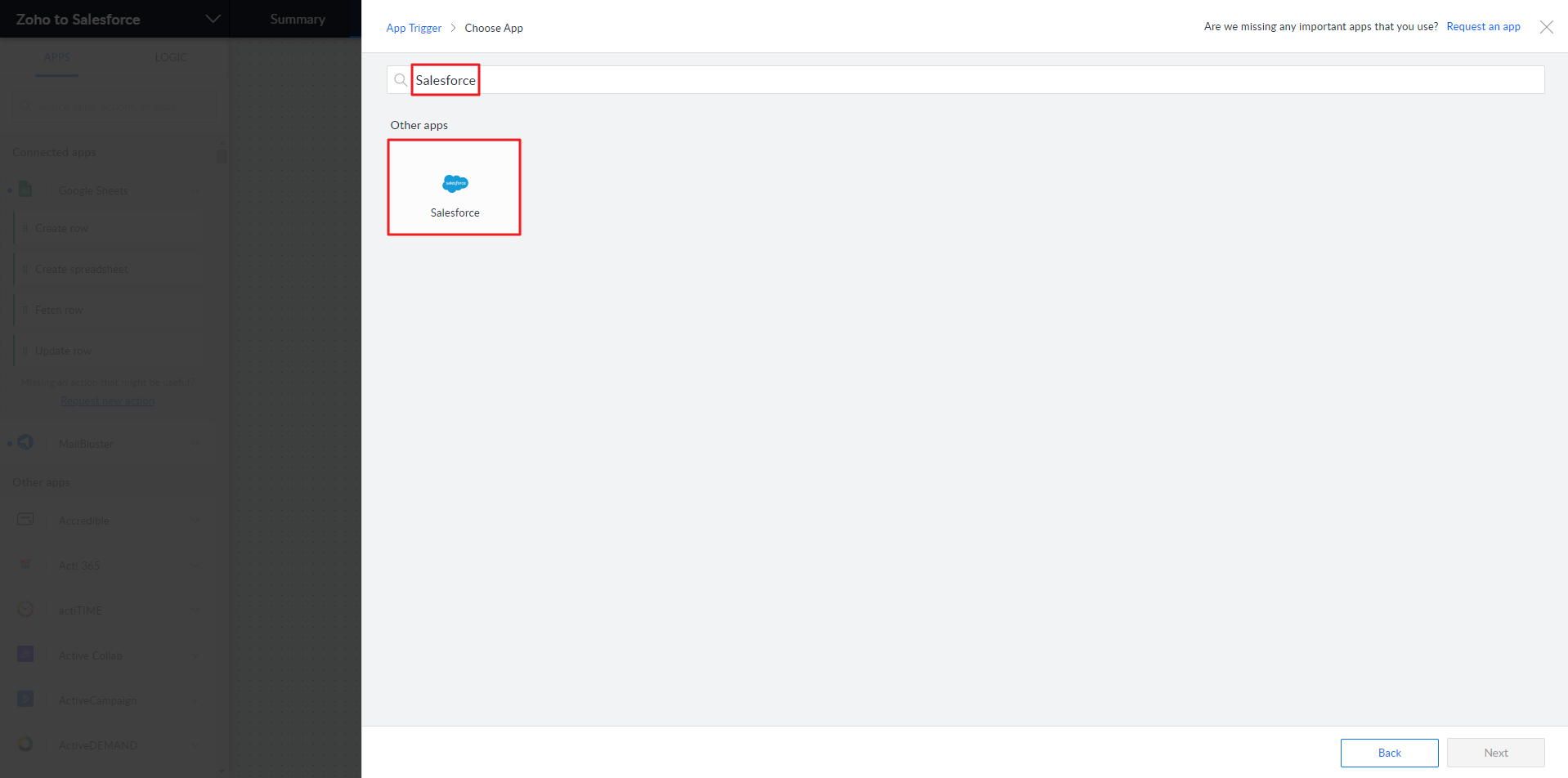Open the Request an app link
The height and width of the screenshot is (778, 1568).
(x=1483, y=27)
